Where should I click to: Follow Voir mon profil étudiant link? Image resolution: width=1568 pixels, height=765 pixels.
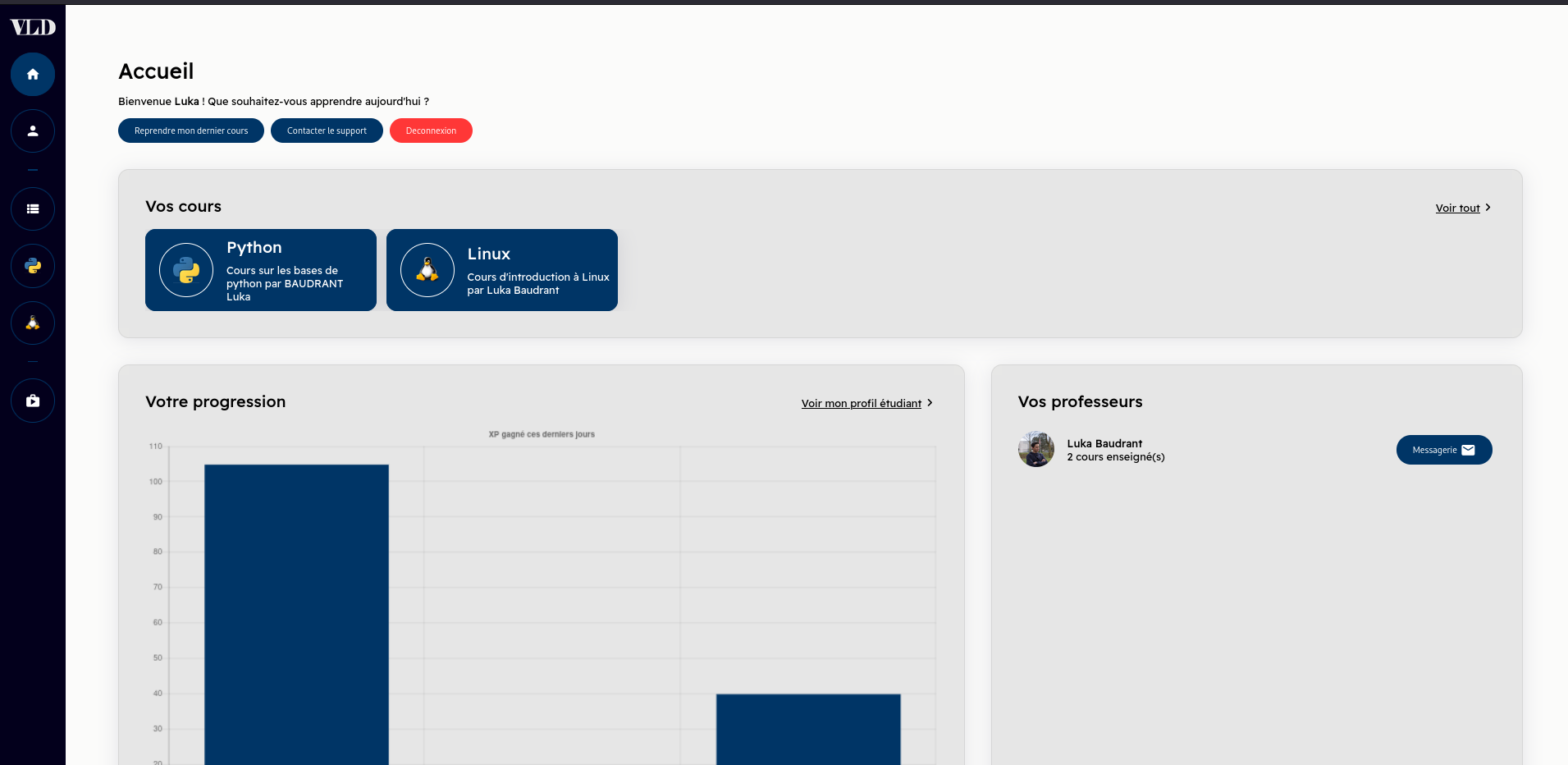[x=861, y=404]
